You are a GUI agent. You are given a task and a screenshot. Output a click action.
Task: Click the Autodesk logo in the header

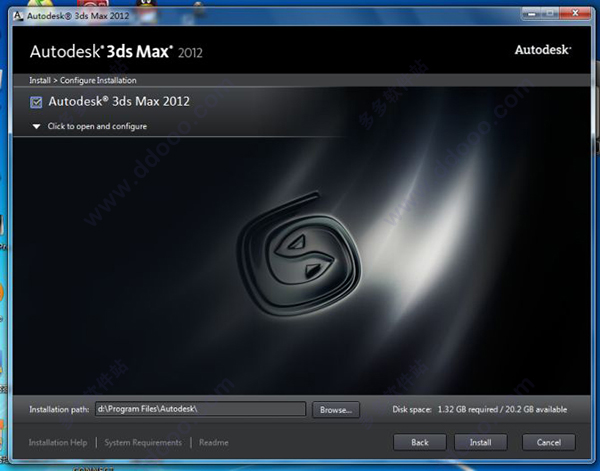pyautogui.click(x=543, y=50)
